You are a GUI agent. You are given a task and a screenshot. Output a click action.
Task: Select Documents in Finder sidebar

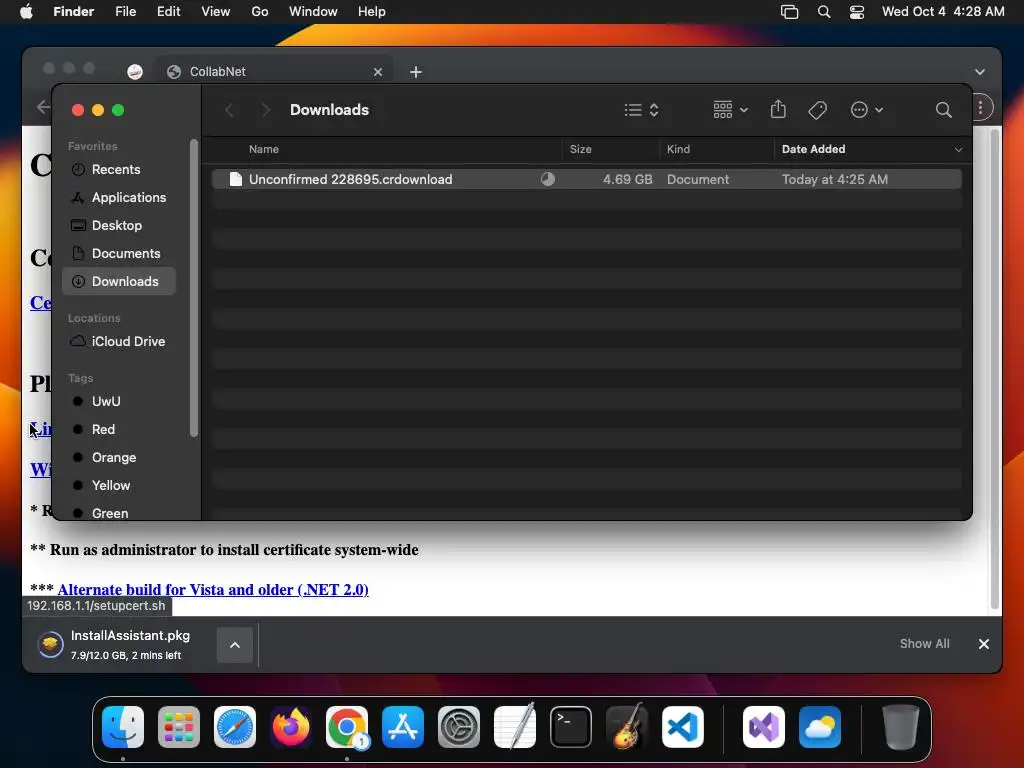(119, 254)
